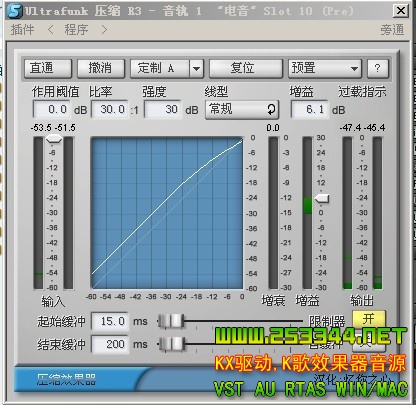416x405 pixels.
Task: Go to next program with right arrow
Action: point(104,30)
